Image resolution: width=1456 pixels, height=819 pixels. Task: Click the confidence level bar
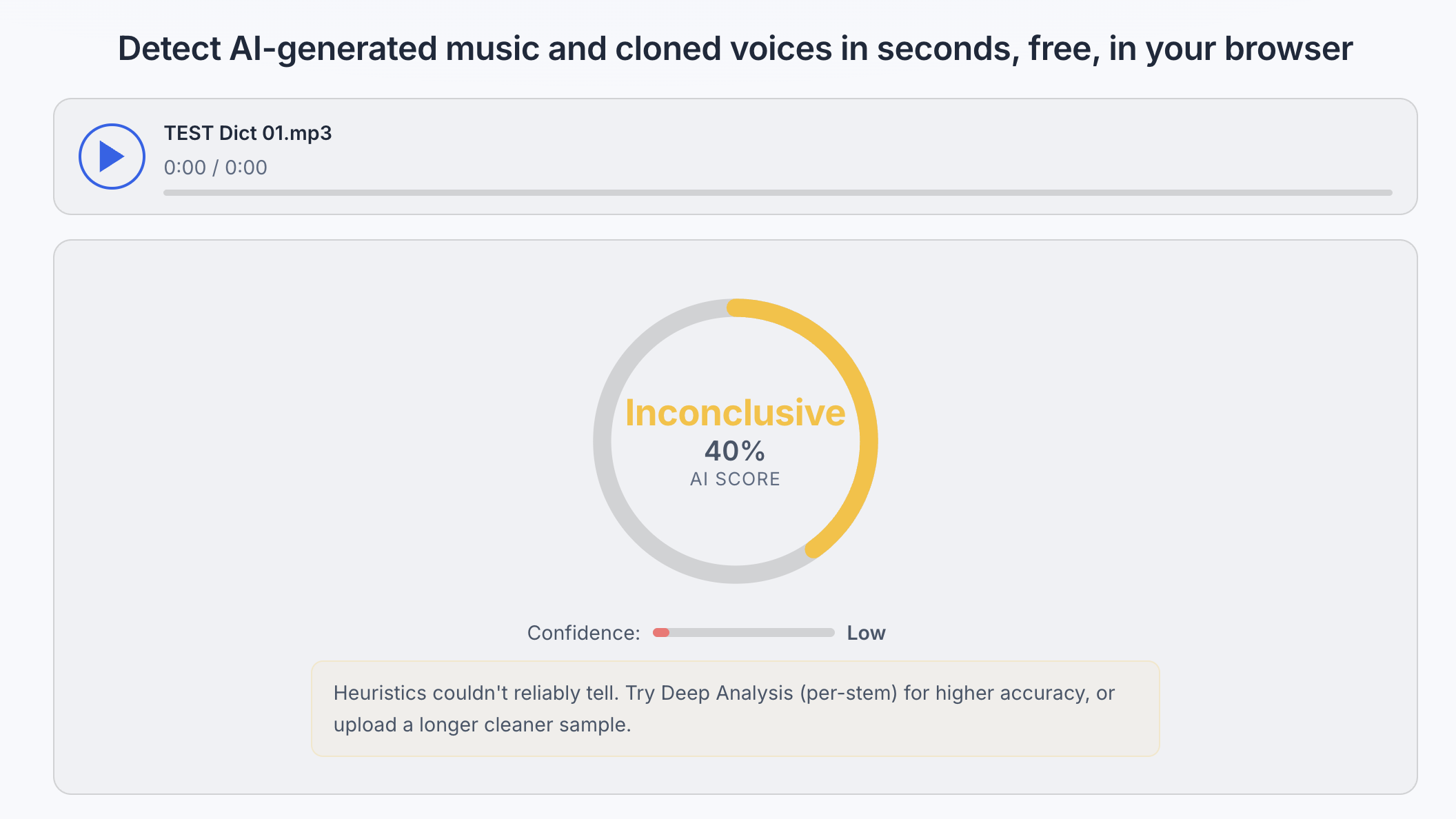pyautogui.click(x=743, y=632)
